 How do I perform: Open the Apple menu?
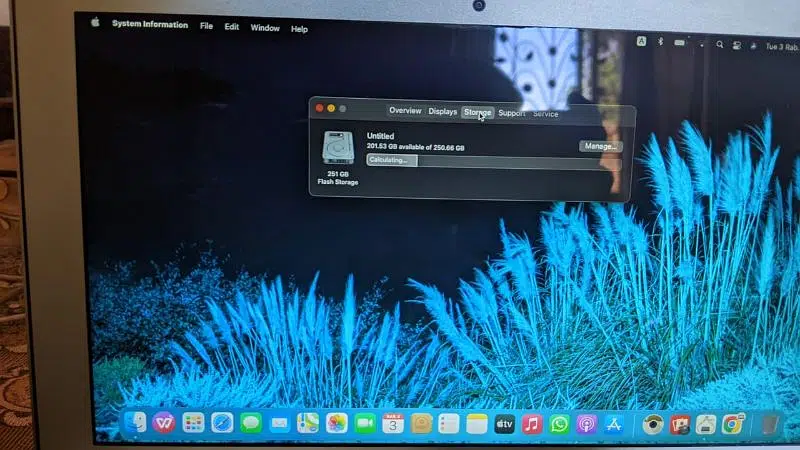[x=96, y=23]
